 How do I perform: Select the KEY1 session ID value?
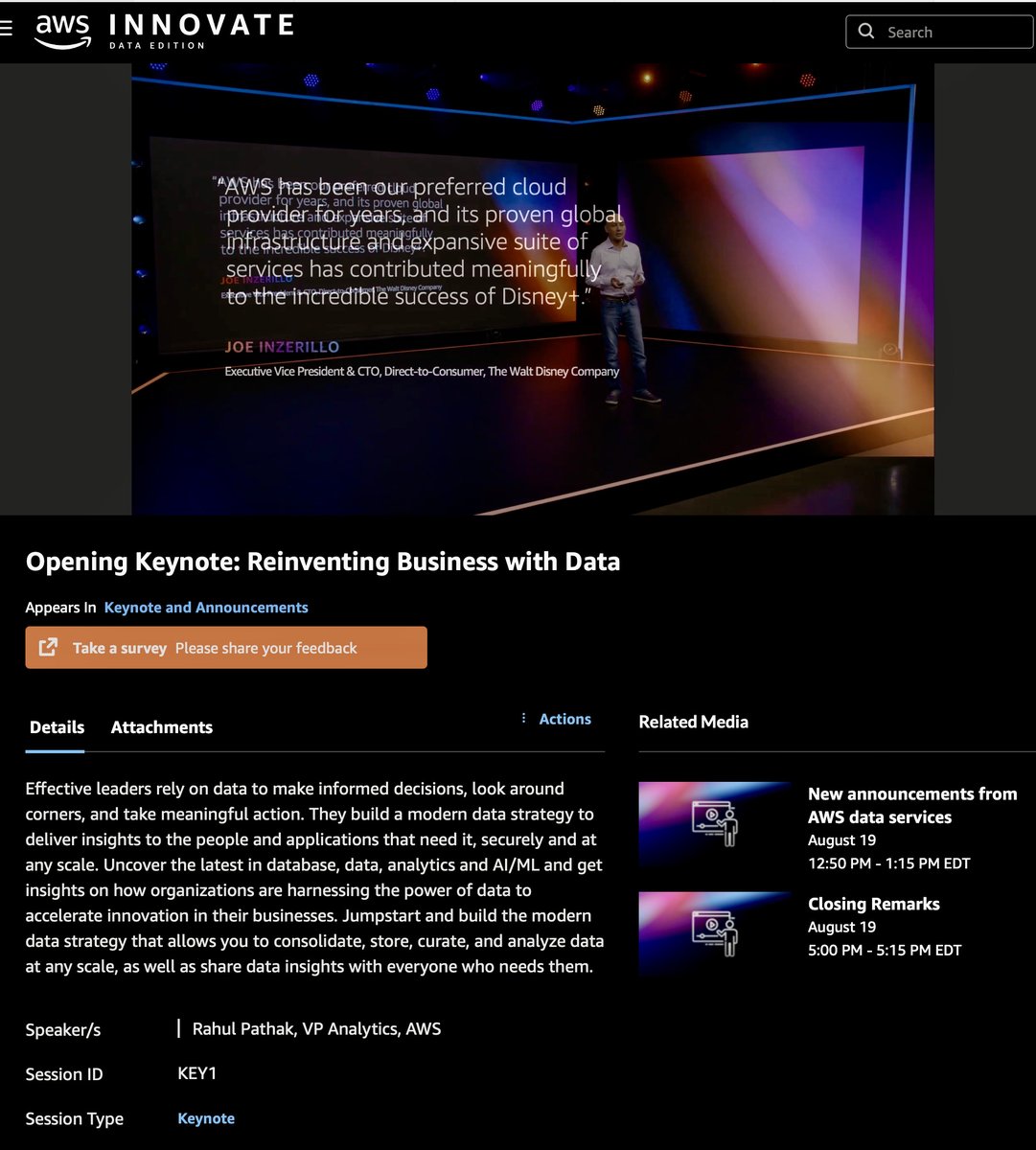[197, 1073]
